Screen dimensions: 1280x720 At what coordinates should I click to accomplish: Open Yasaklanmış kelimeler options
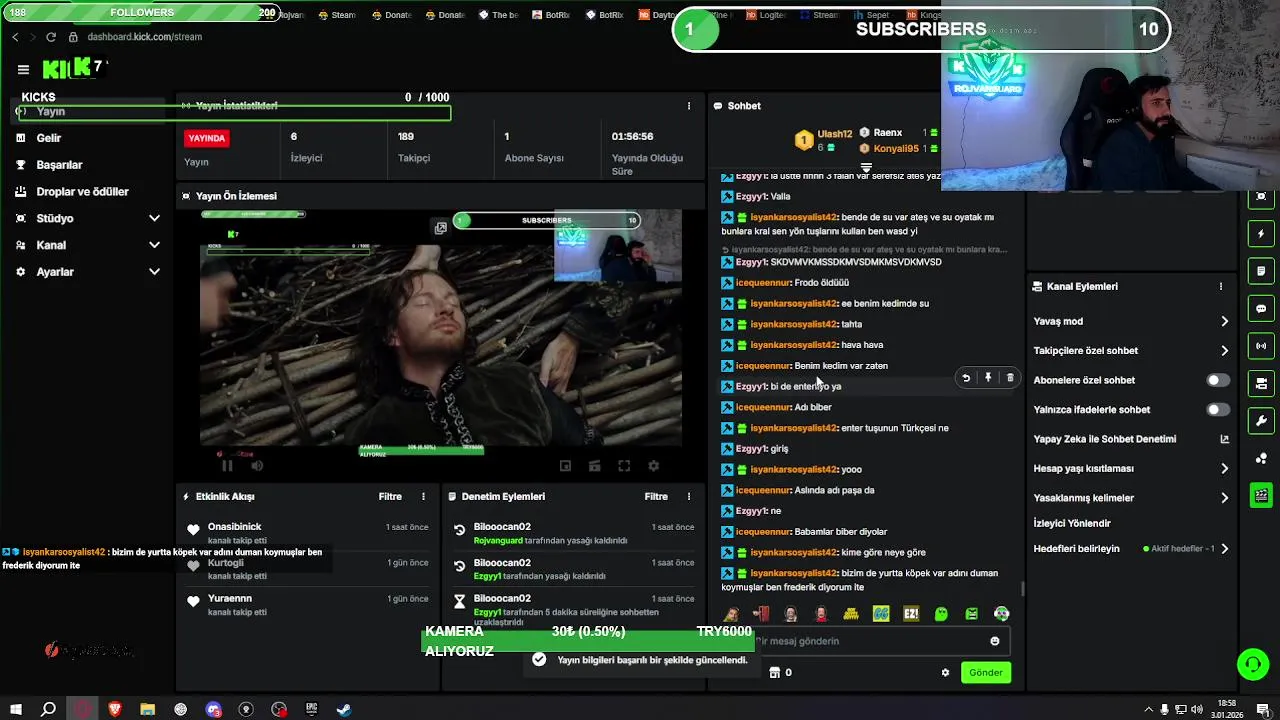[x=1224, y=498]
